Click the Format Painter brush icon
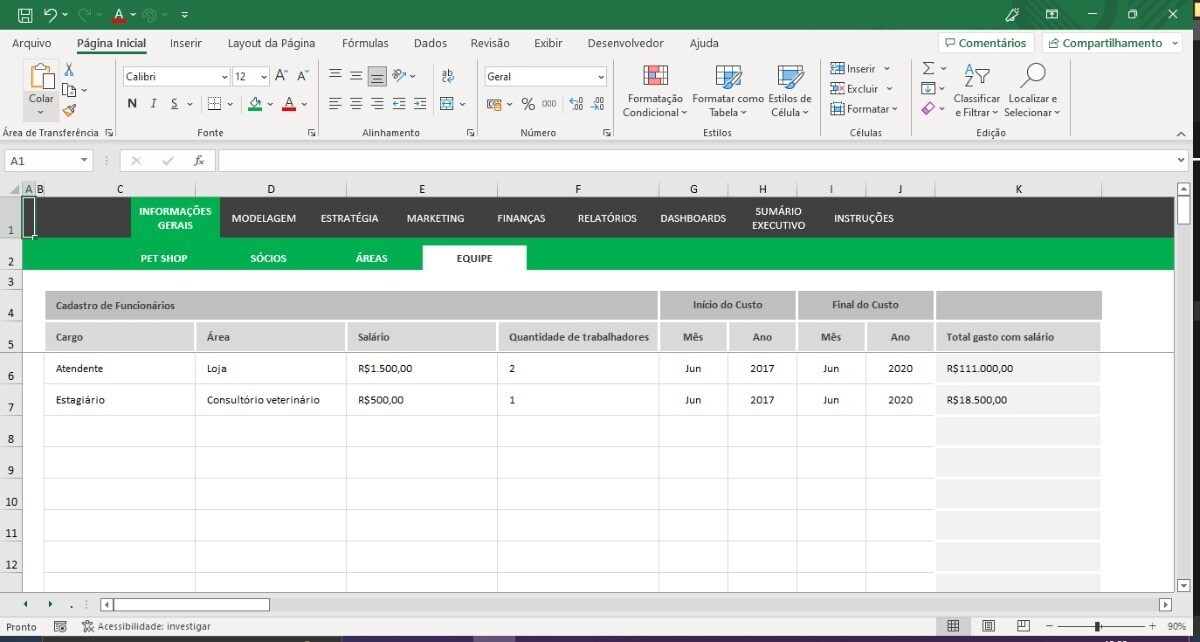The image size is (1200, 642). (69, 111)
